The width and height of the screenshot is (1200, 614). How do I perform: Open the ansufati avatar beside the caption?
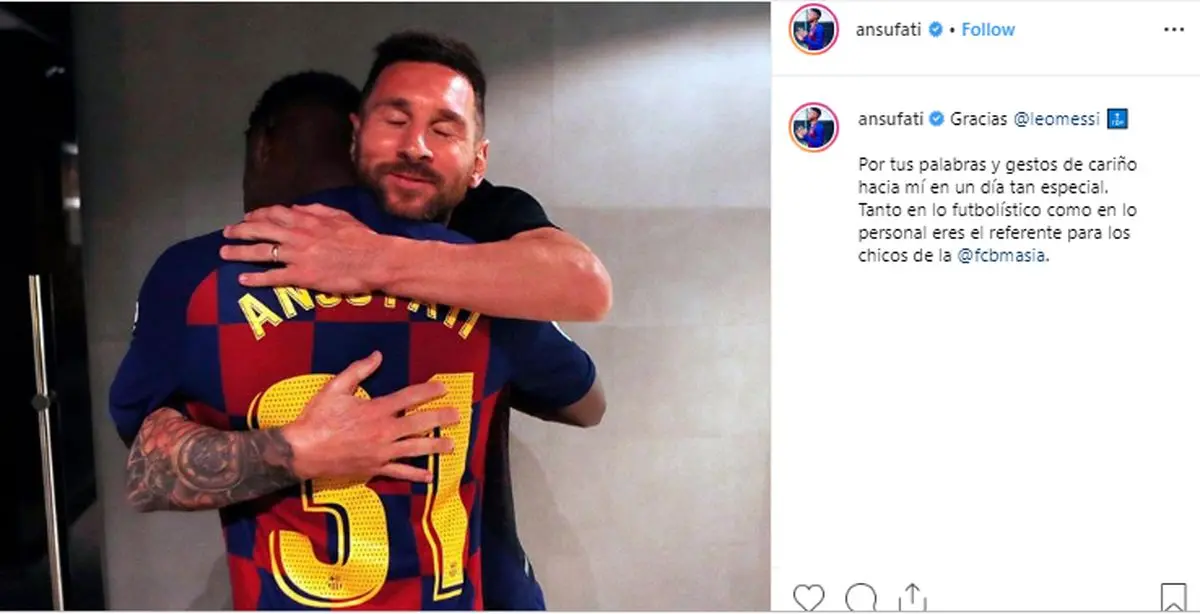[813, 127]
